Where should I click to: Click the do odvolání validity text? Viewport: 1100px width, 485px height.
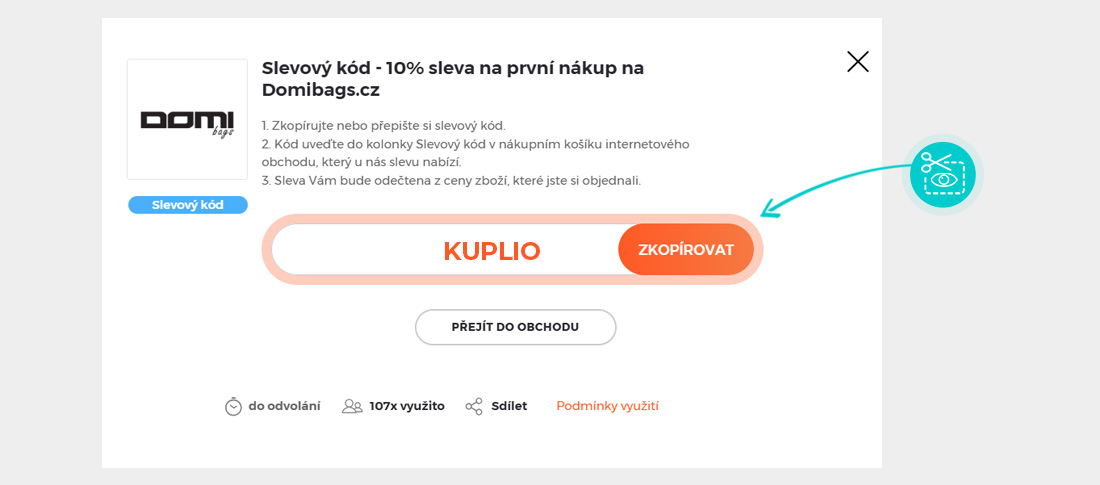[284, 406]
